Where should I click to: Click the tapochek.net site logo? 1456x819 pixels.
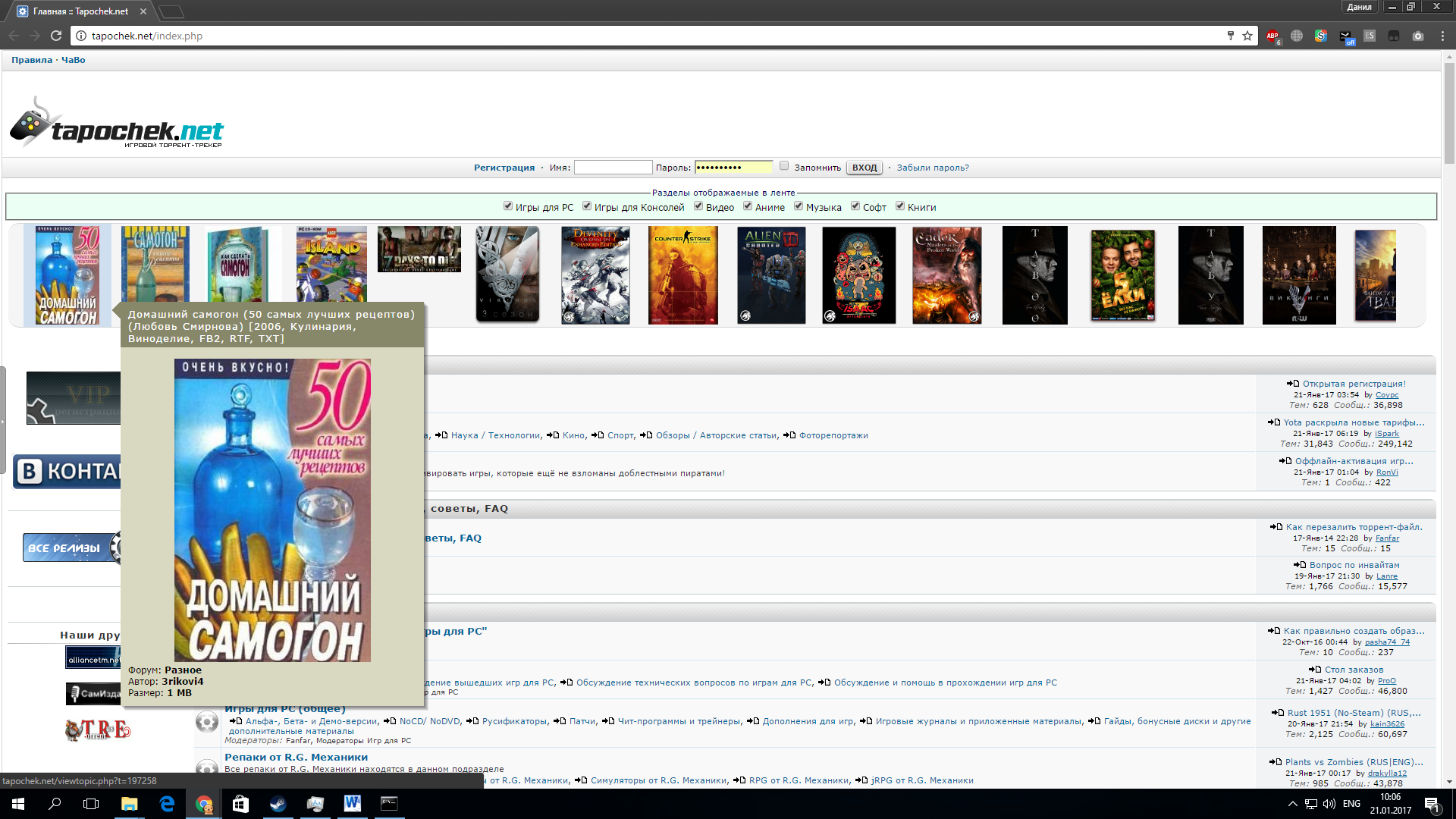(117, 123)
